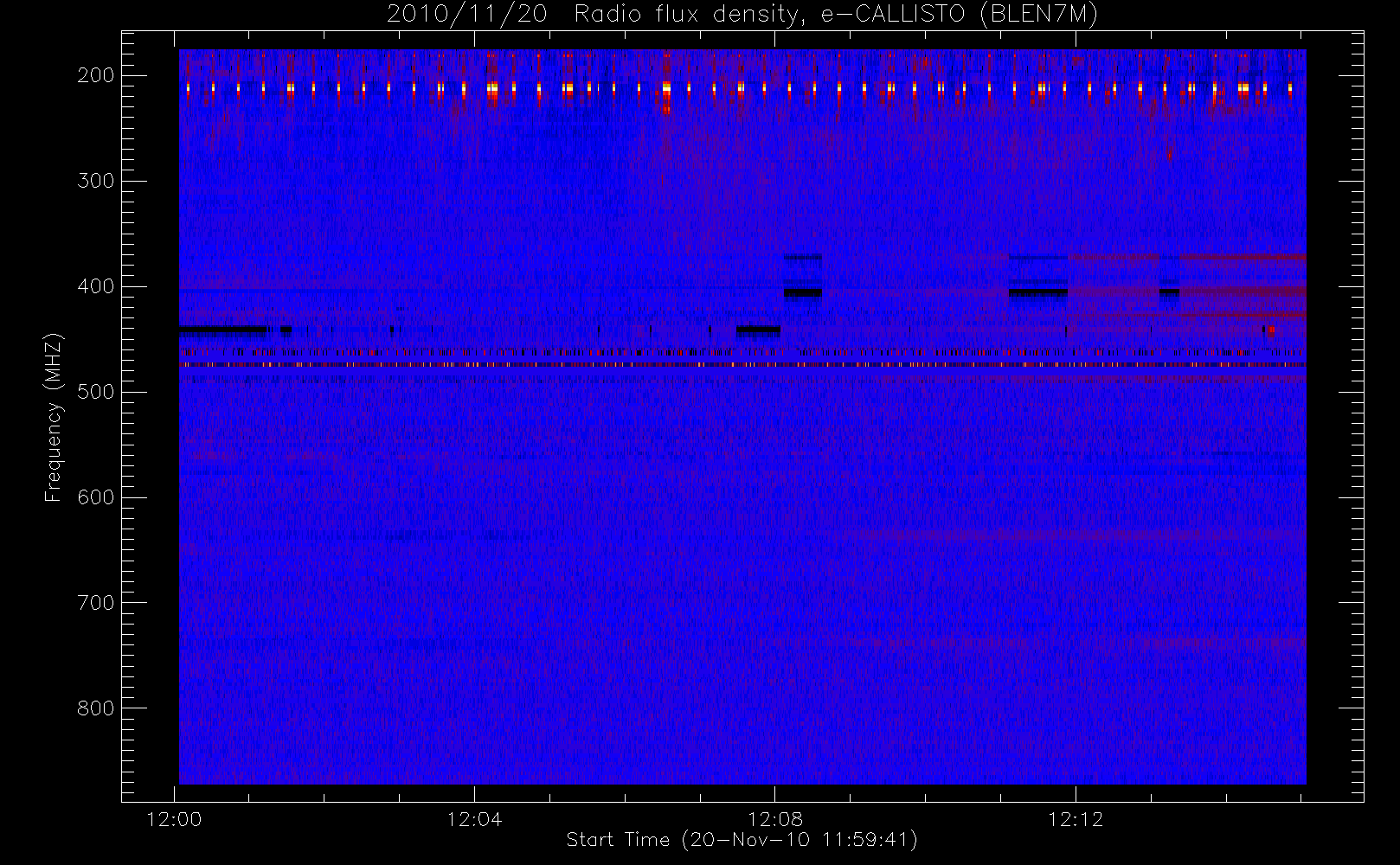Click the 12:00 time tick label
Screen dimensions: 1400x865
pyautogui.click(x=175, y=819)
